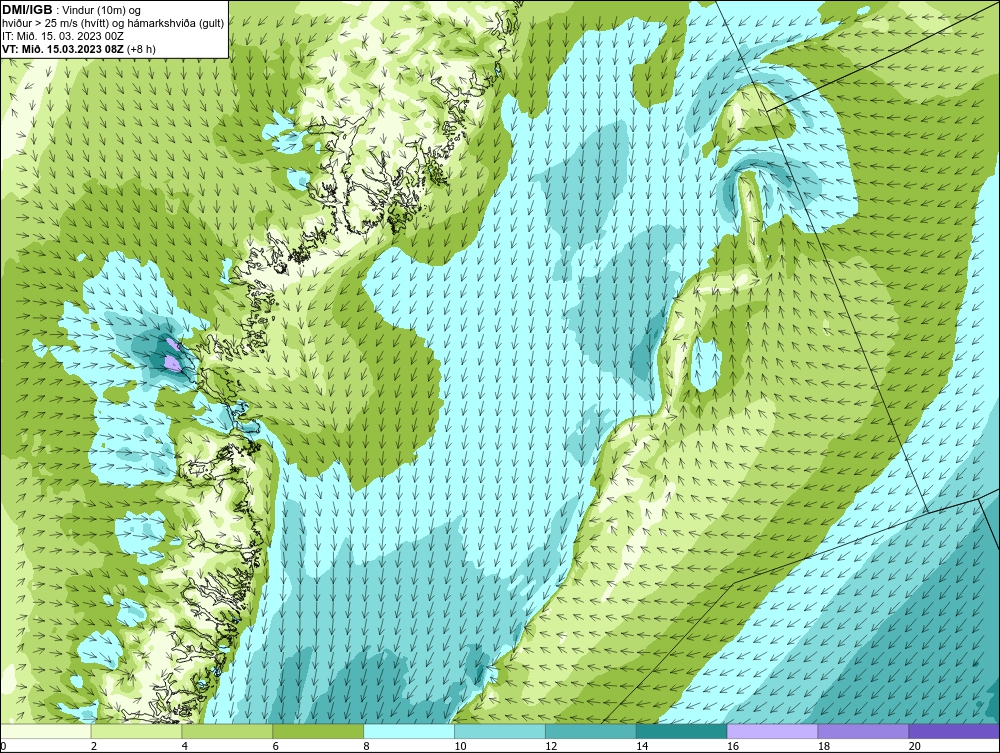This screenshot has height=753, width=1000.
Task: Click the "DMI/IGB" title text
Action: click(x=27, y=10)
